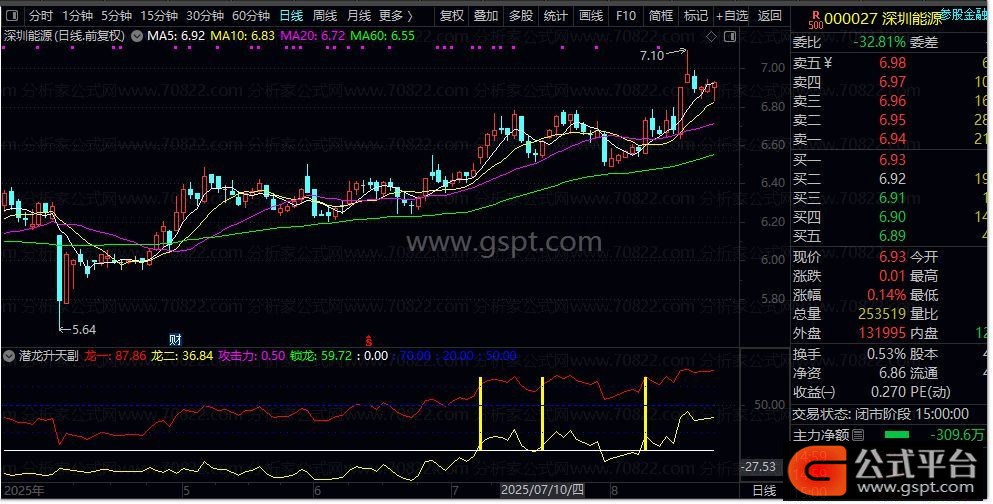Image resolution: width=993 pixels, height=504 pixels.
Task: Click the ¥ icon next to 卖五
Action: (x=828, y=63)
